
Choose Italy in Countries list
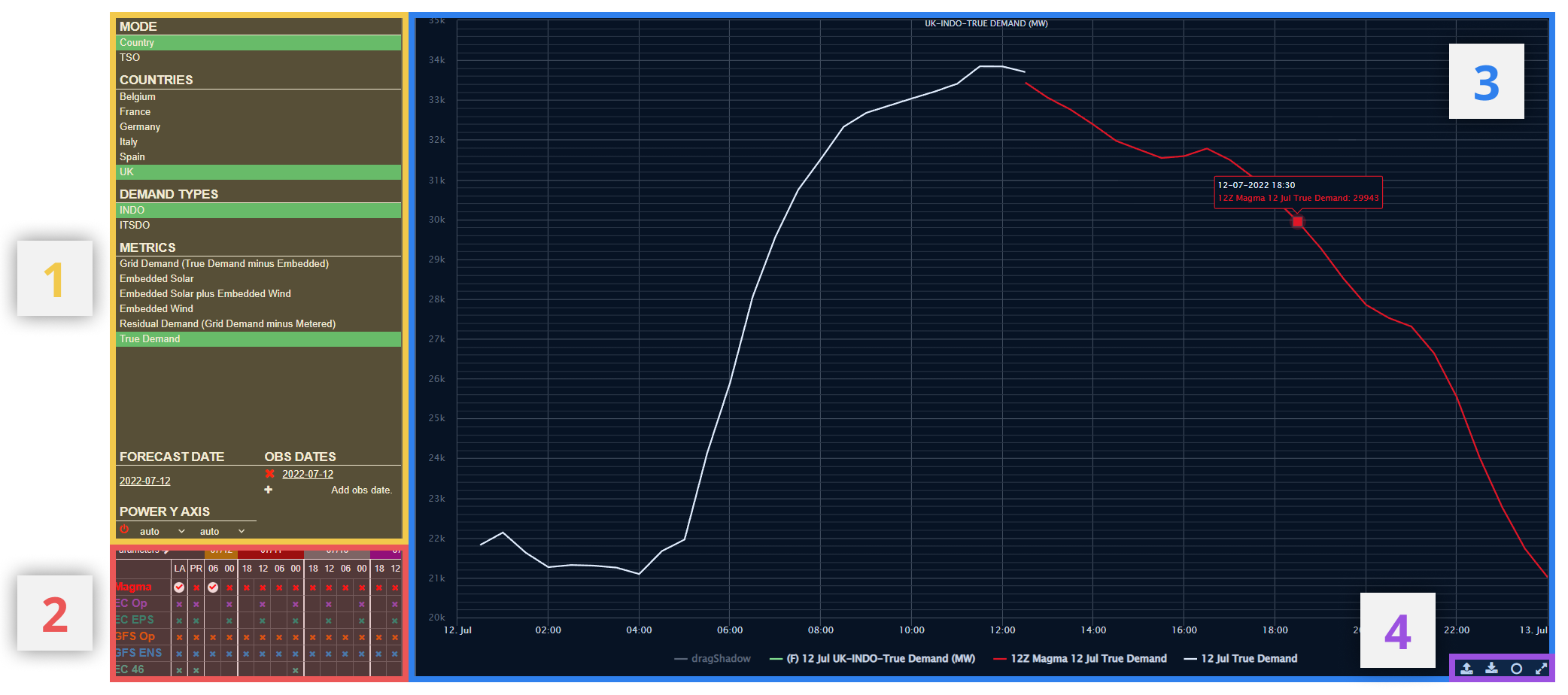point(258,142)
